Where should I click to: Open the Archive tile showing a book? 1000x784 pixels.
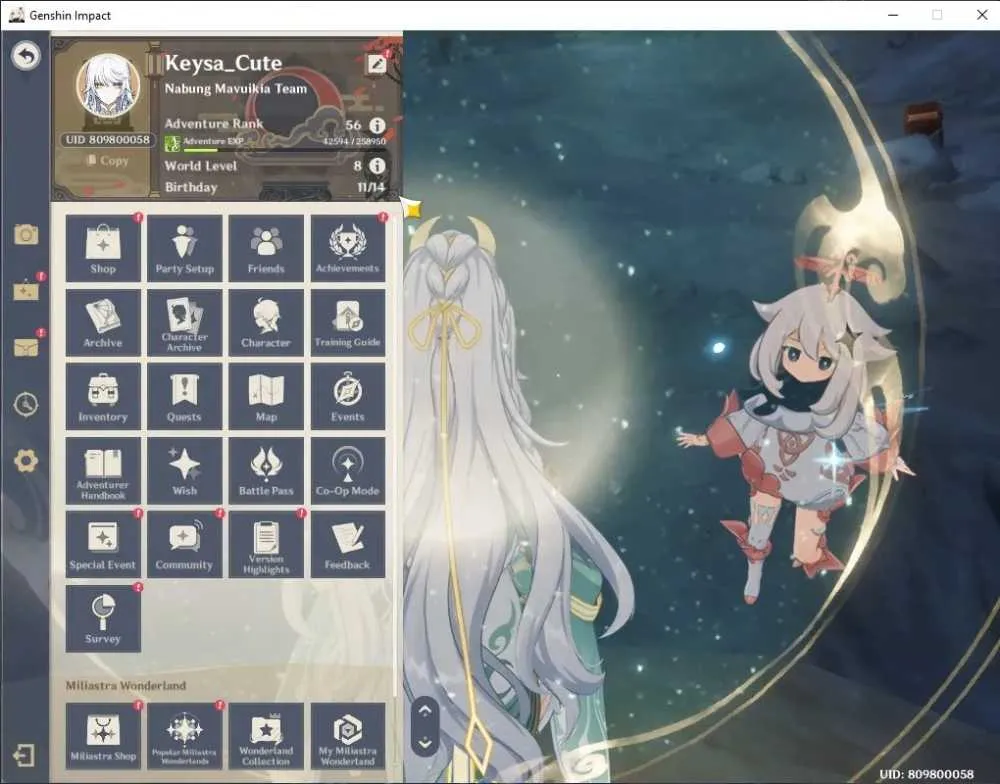103,322
